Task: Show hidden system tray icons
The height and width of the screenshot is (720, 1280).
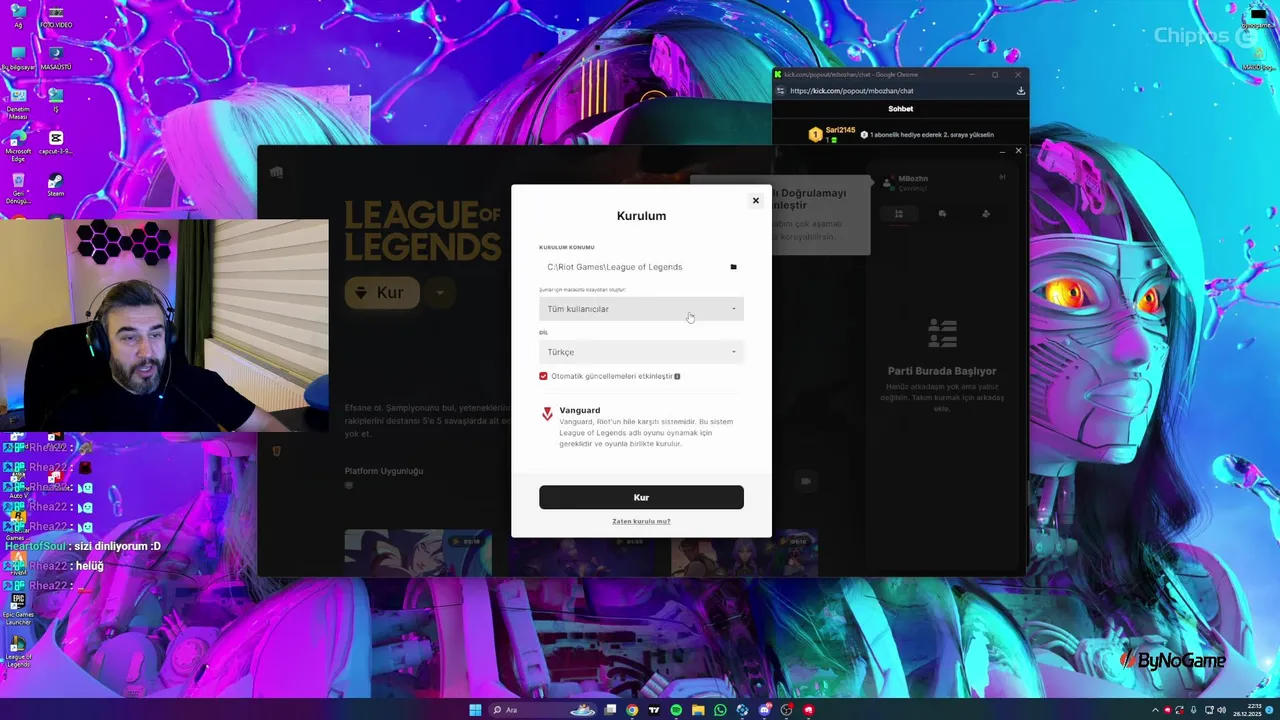Action: [1156, 710]
